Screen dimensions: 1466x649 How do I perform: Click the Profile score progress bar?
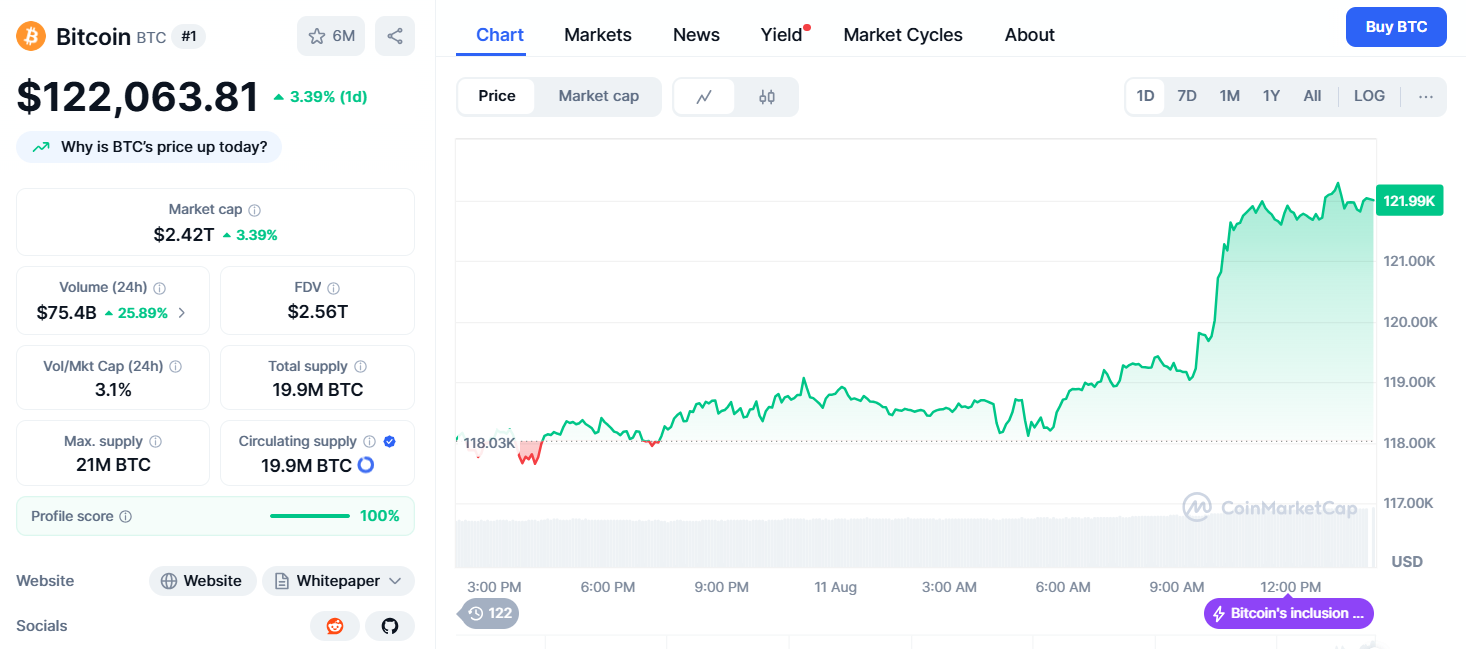[309, 516]
